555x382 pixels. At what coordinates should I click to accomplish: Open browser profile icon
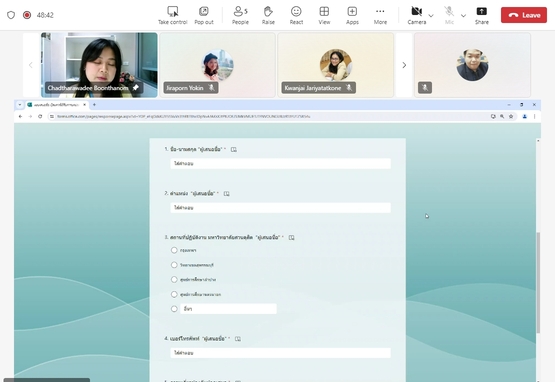(525, 116)
